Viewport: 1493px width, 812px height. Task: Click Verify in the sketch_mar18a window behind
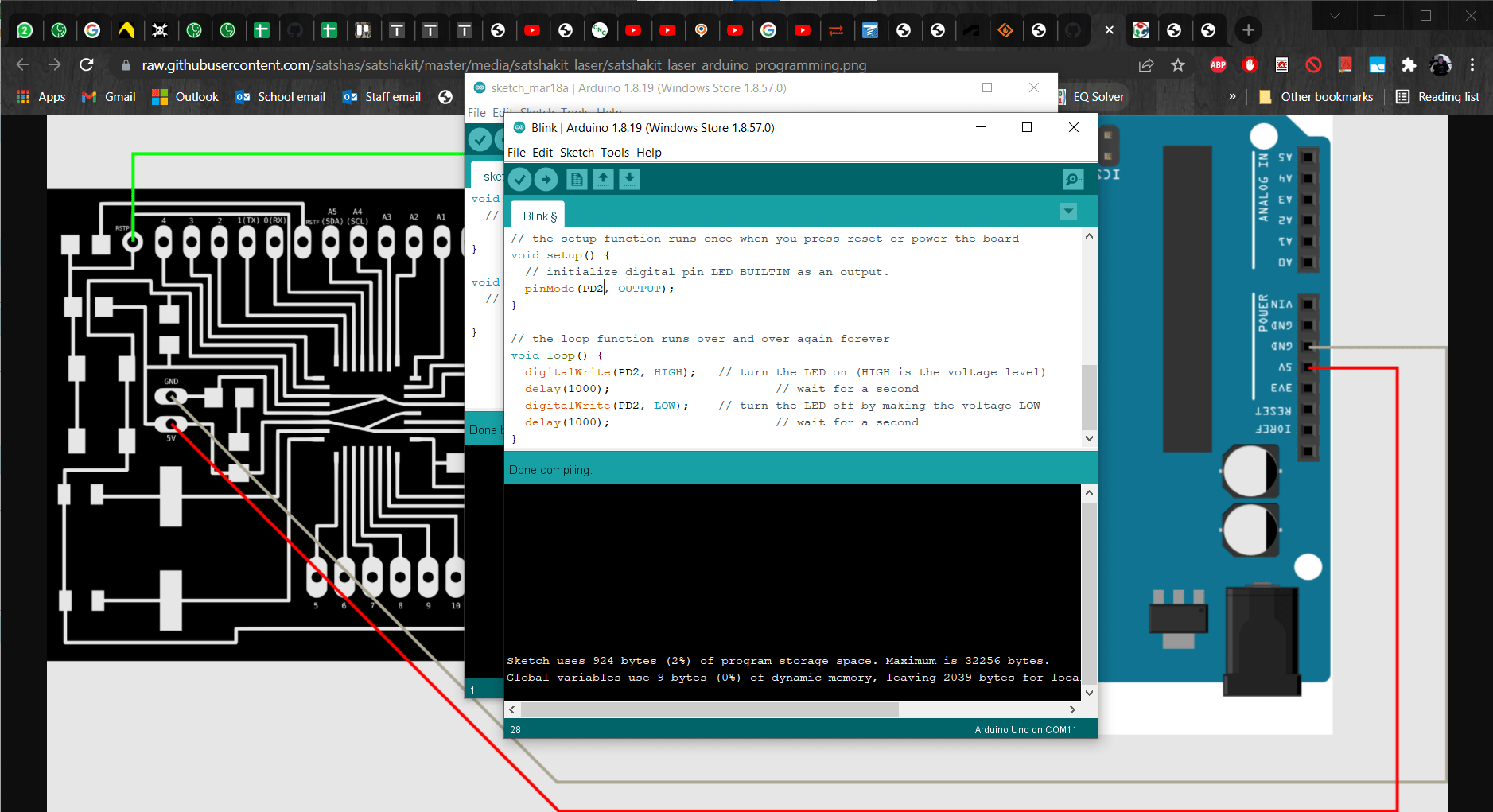pyautogui.click(x=480, y=140)
